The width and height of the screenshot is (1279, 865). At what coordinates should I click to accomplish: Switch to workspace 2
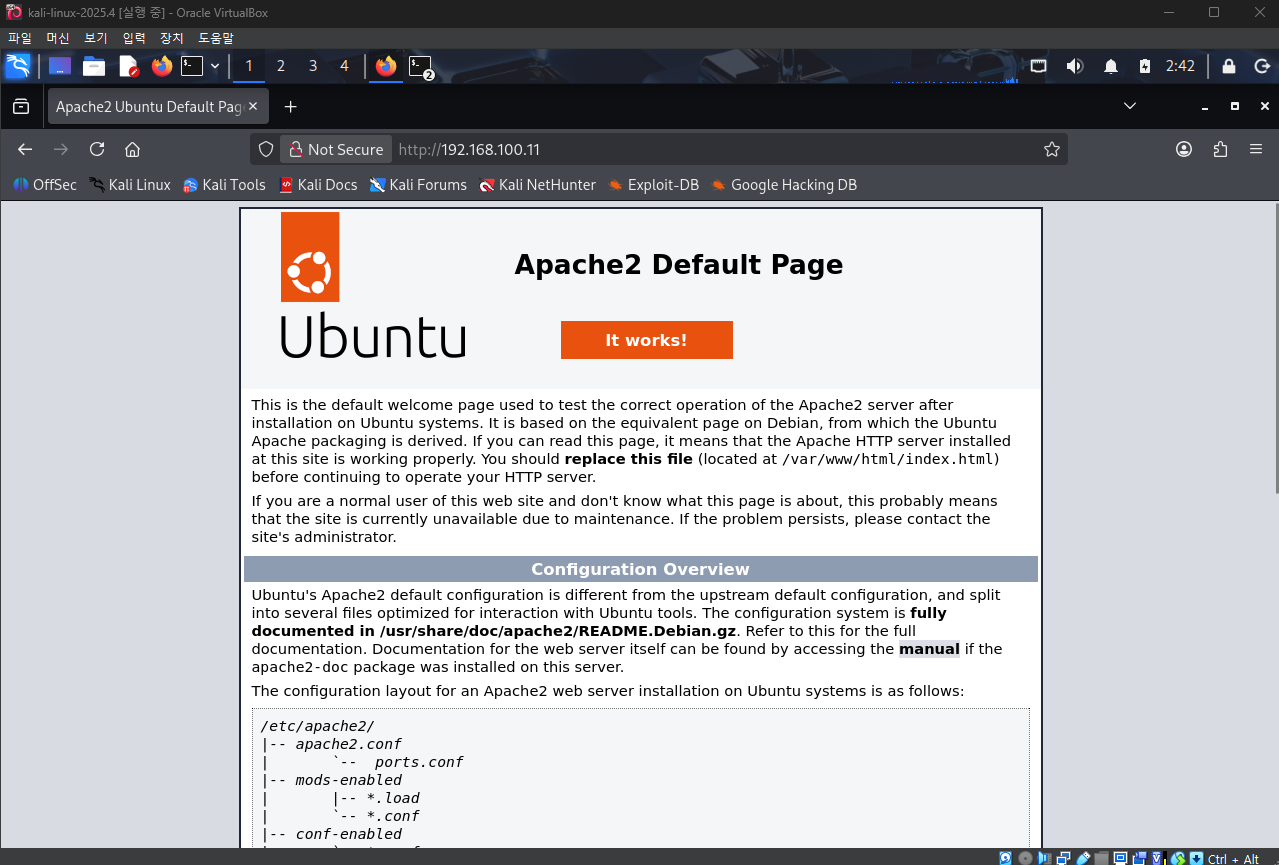tap(281, 66)
